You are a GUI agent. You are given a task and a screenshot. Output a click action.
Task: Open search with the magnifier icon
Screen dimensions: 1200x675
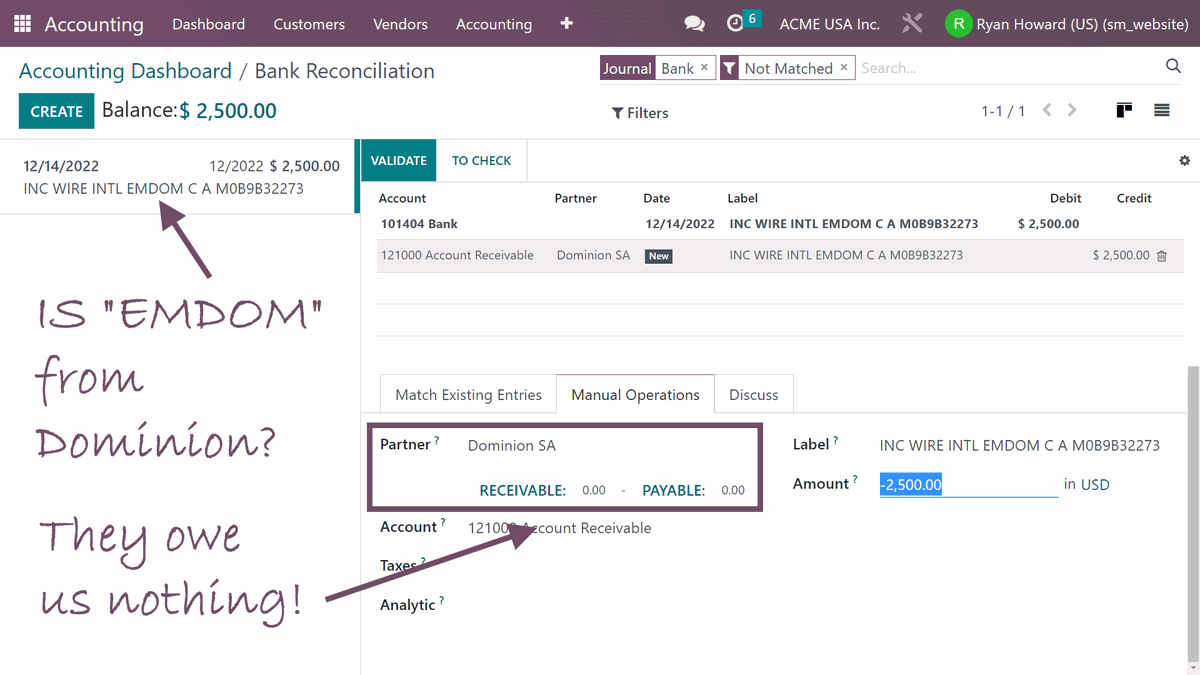point(1172,66)
